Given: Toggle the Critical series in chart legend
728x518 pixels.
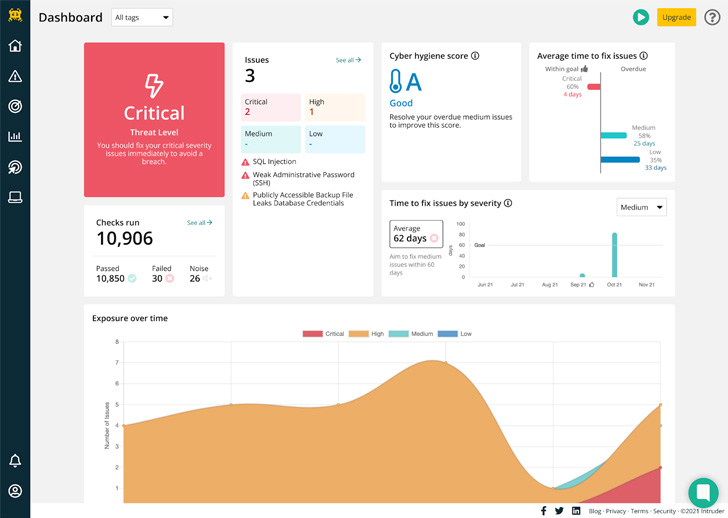Looking at the screenshot, I should tap(323, 334).
